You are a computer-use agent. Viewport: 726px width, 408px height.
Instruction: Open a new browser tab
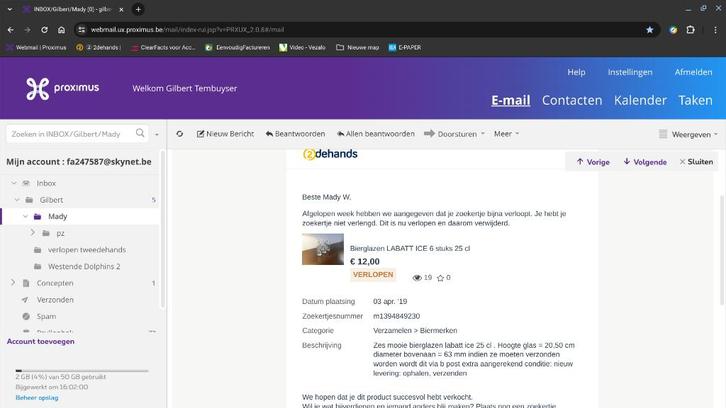tap(138, 9)
